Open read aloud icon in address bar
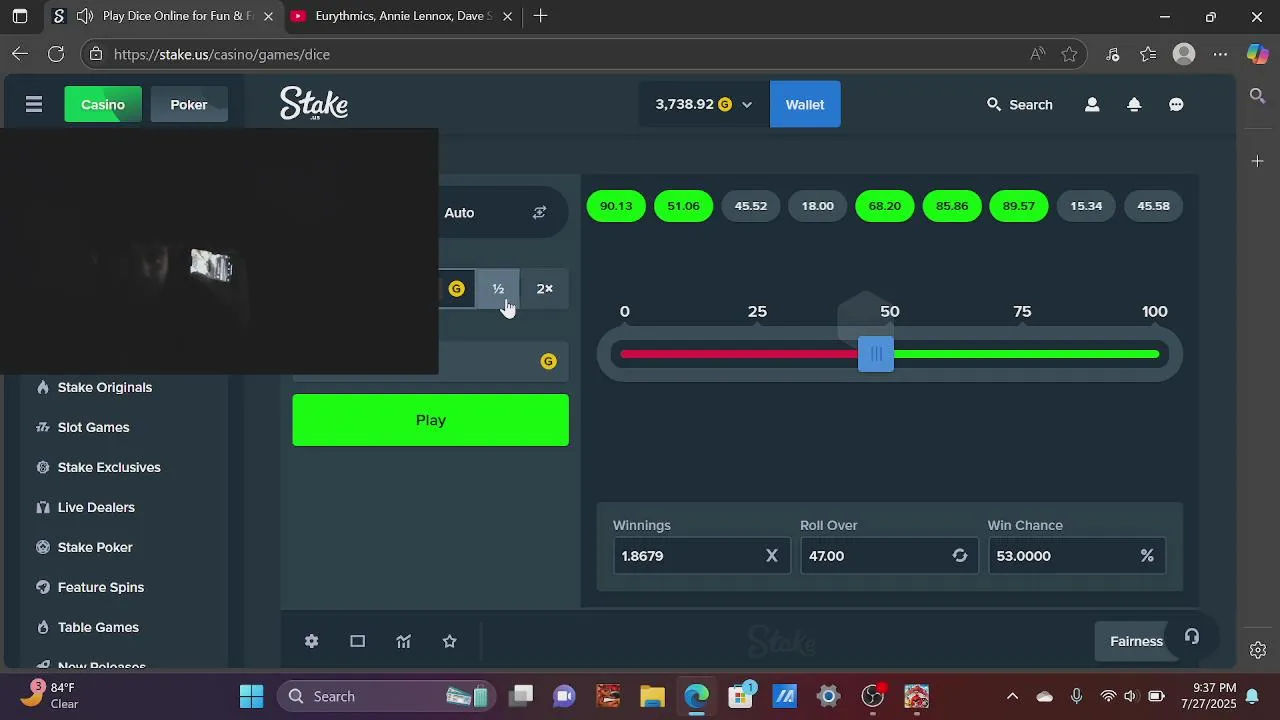This screenshot has width=1280, height=720. click(1038, 54)
